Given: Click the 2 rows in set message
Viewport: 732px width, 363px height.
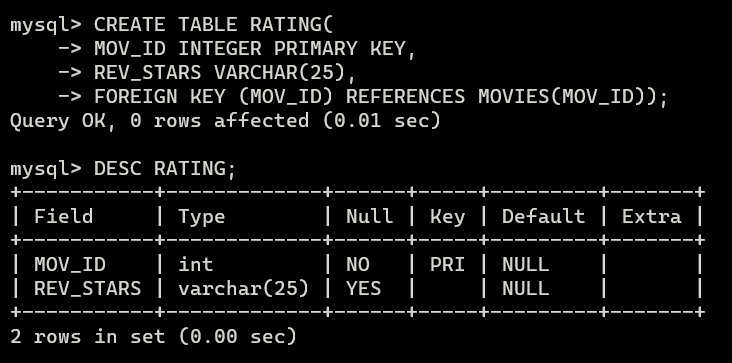Looking at the screenshot, I should (x=153, y=336).
